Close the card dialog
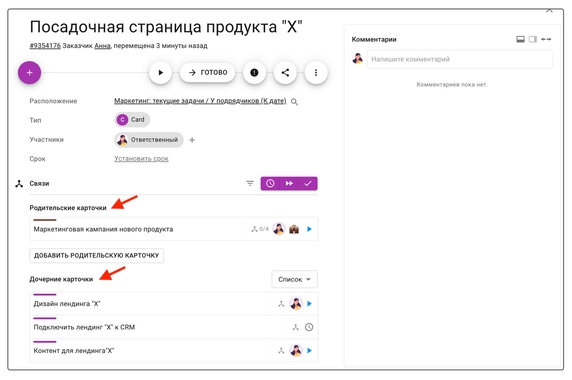 (549, 10)
